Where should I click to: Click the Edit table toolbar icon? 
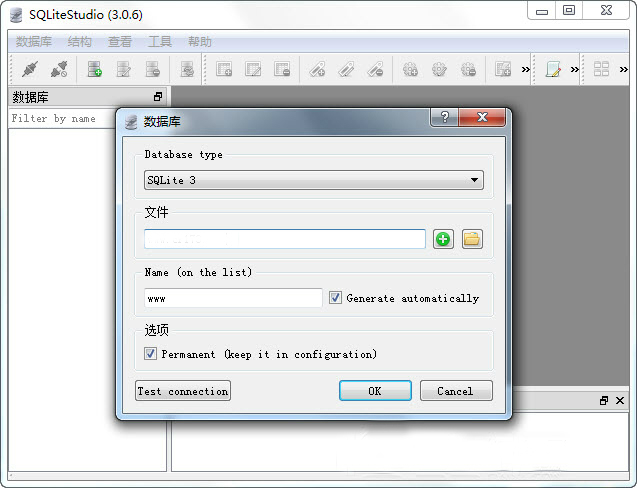pos(254,69)
